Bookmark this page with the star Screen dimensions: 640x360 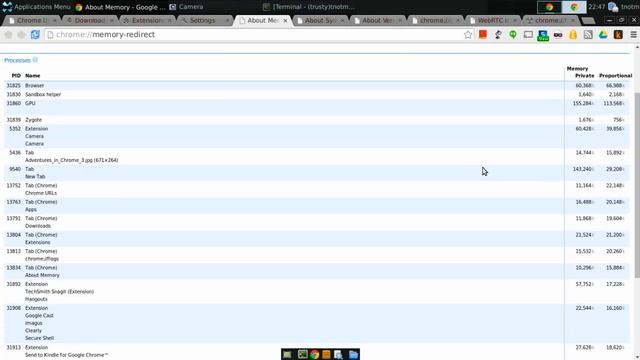[468, 35]
